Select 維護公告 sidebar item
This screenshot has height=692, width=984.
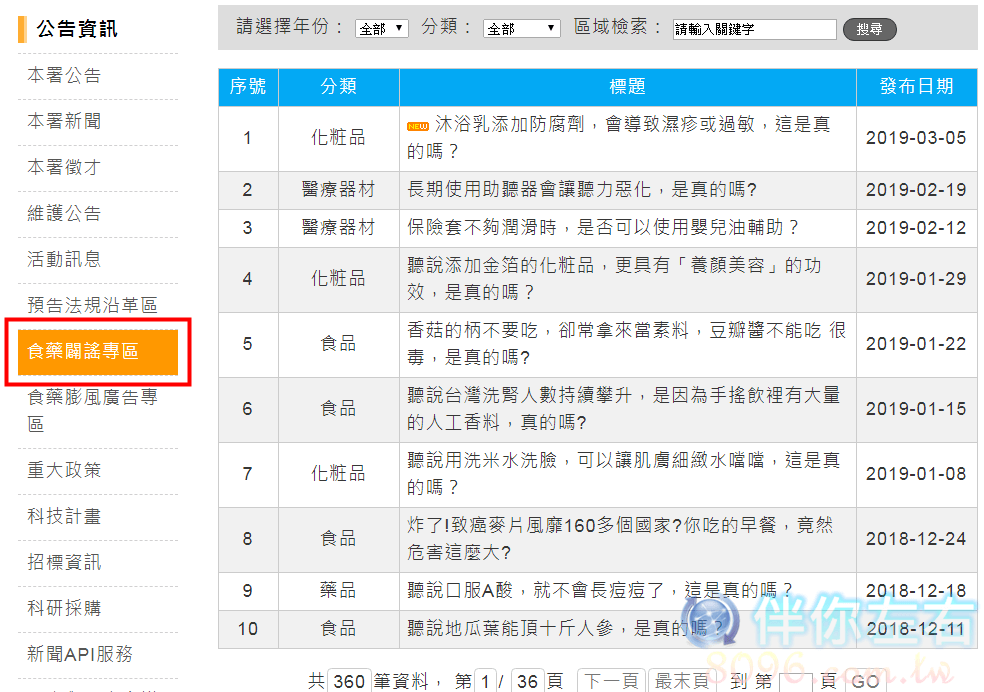(64, 213)
